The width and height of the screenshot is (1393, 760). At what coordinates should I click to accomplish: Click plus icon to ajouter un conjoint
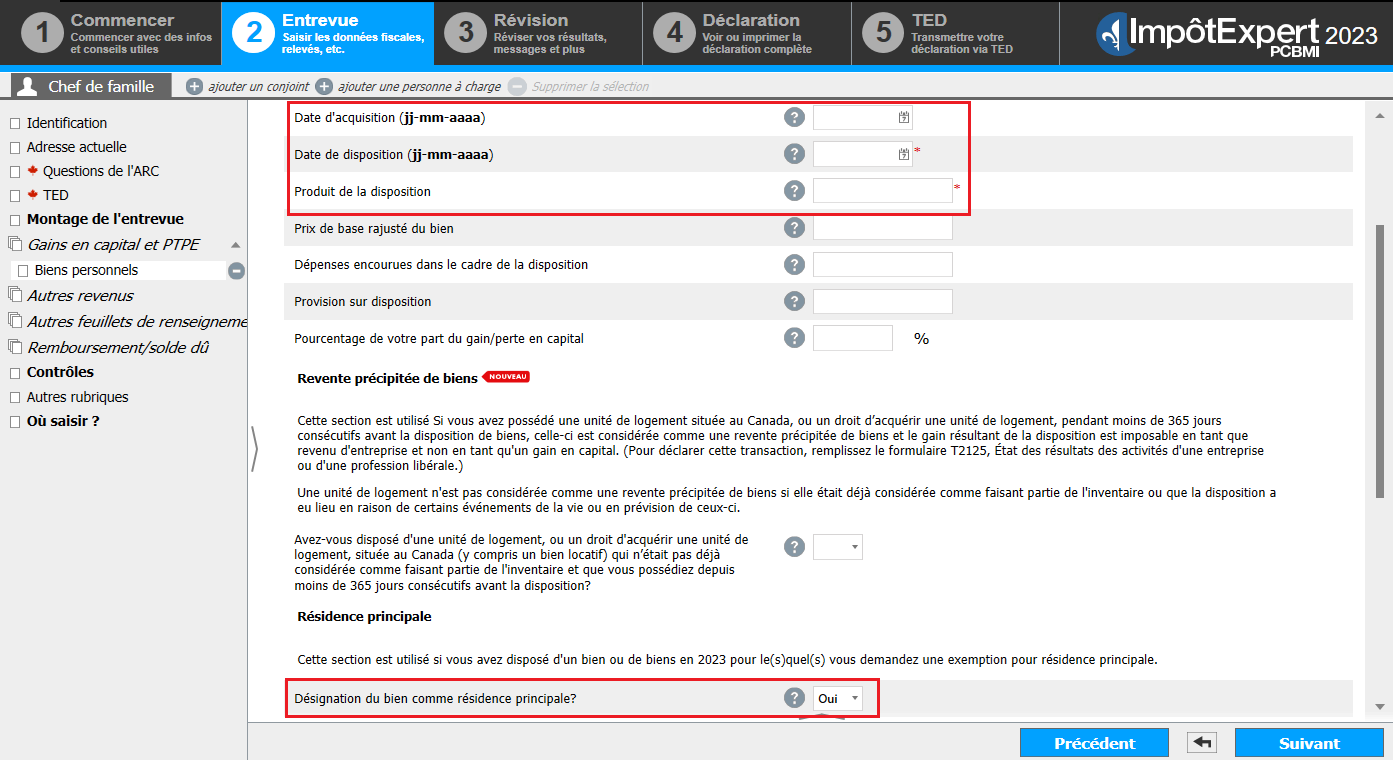(x=195, y=87)
